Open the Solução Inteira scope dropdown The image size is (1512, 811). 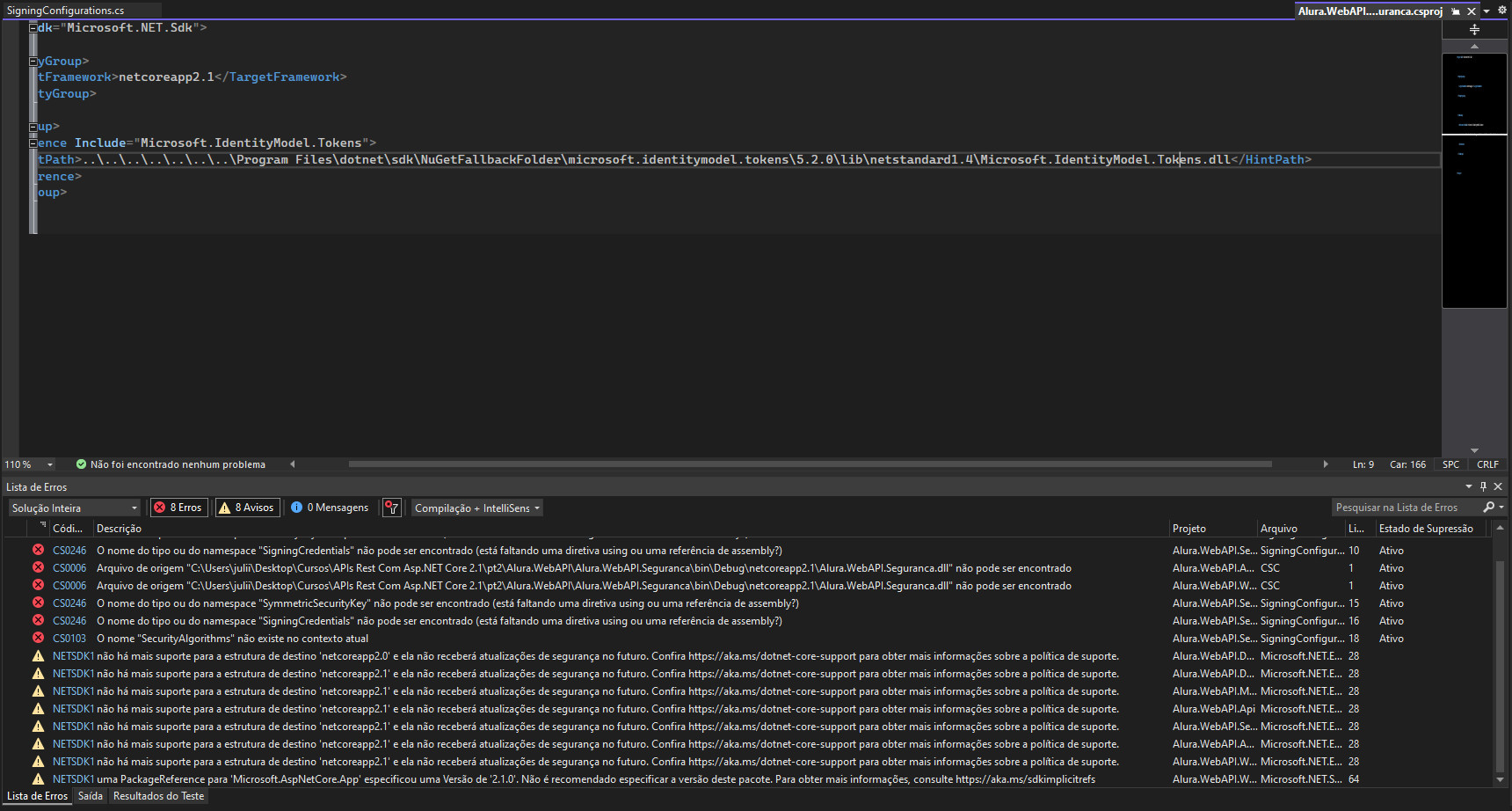75,508
